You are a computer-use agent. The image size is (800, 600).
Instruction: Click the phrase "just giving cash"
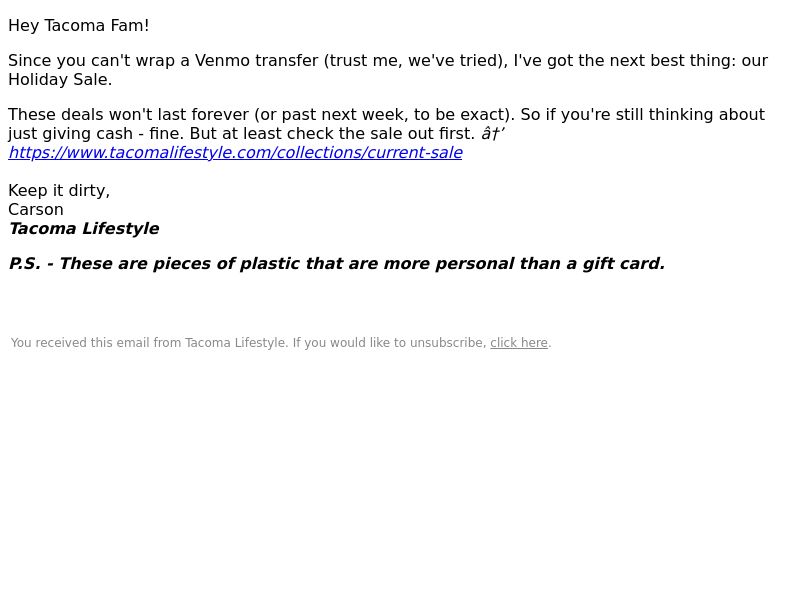[x=70, y=134]
